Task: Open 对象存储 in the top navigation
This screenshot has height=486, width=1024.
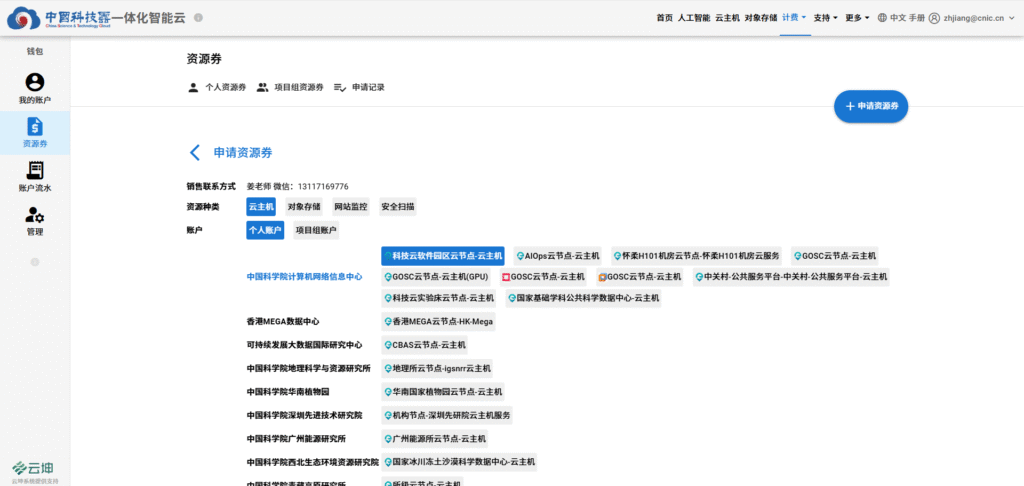Action: [x=761, y=18]
